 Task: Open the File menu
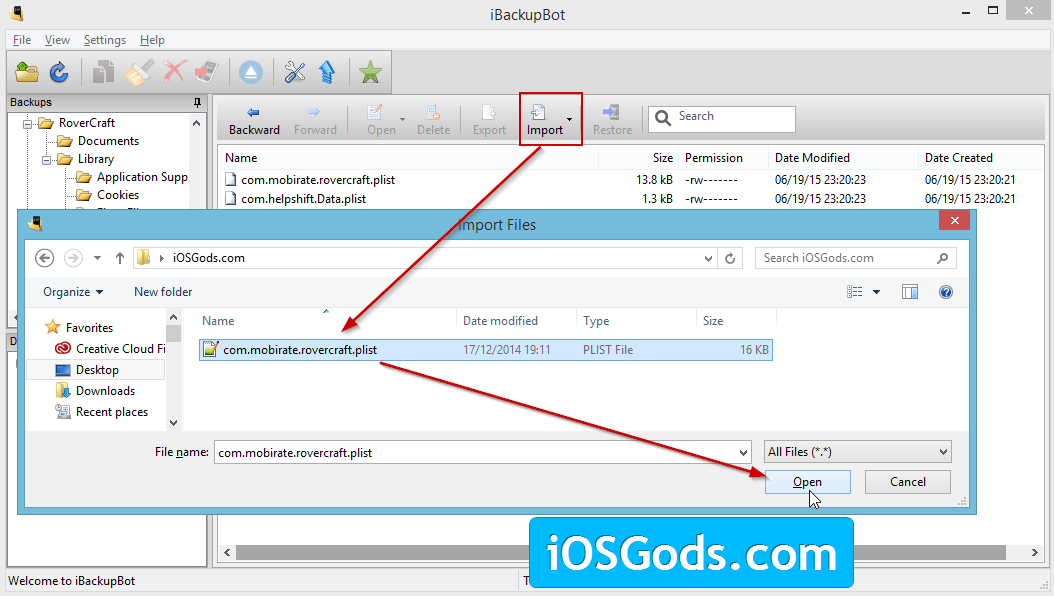pyautogui.click(x=22, y=40)
